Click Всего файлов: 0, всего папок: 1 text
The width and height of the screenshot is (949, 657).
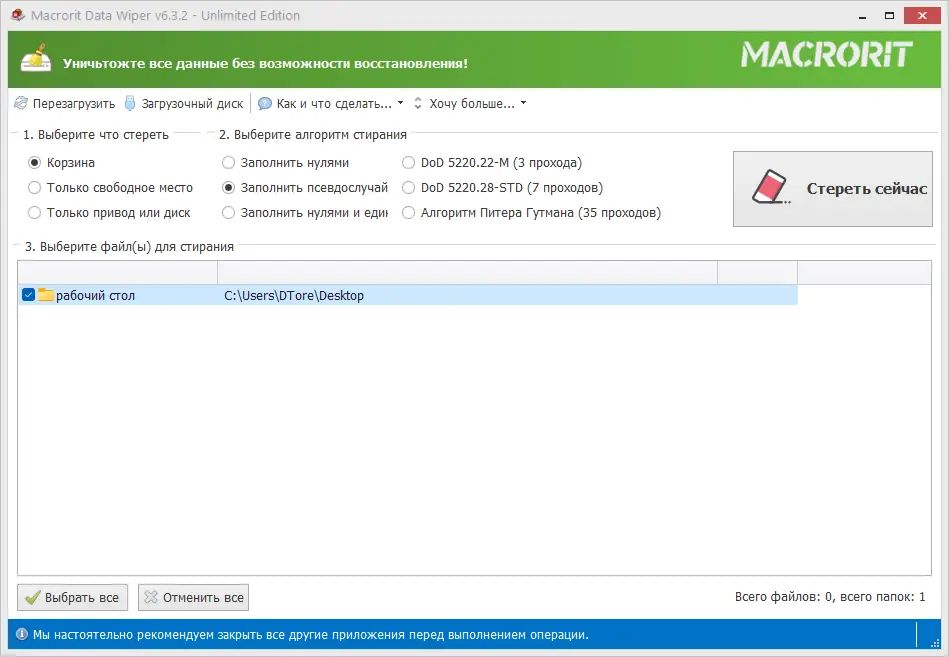coord(830,597)
